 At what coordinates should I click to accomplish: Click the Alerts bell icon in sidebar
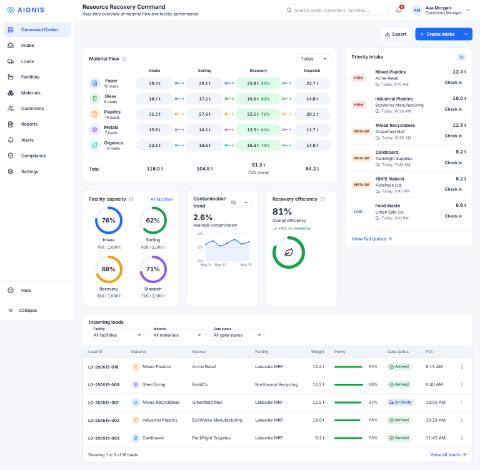(11, 140)
